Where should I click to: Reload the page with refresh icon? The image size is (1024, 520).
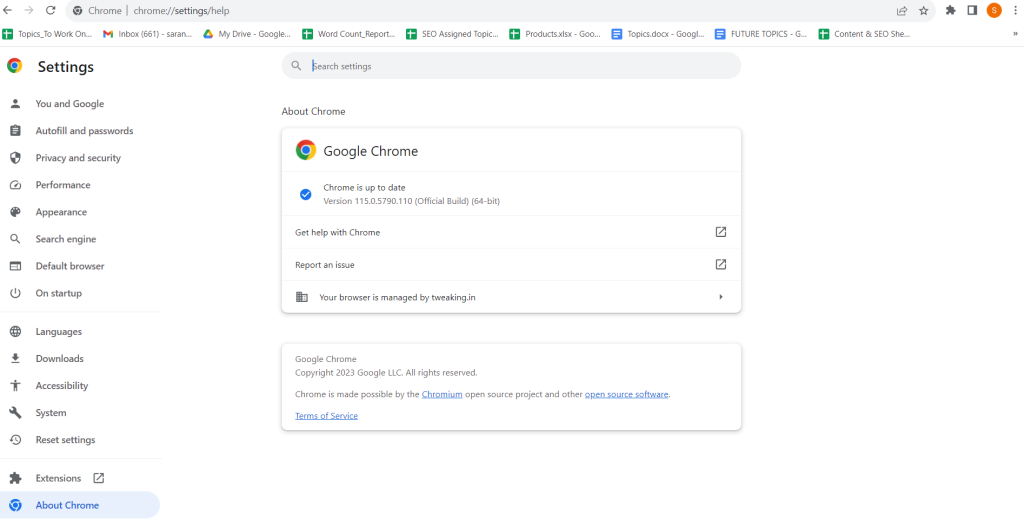point(50,10)
